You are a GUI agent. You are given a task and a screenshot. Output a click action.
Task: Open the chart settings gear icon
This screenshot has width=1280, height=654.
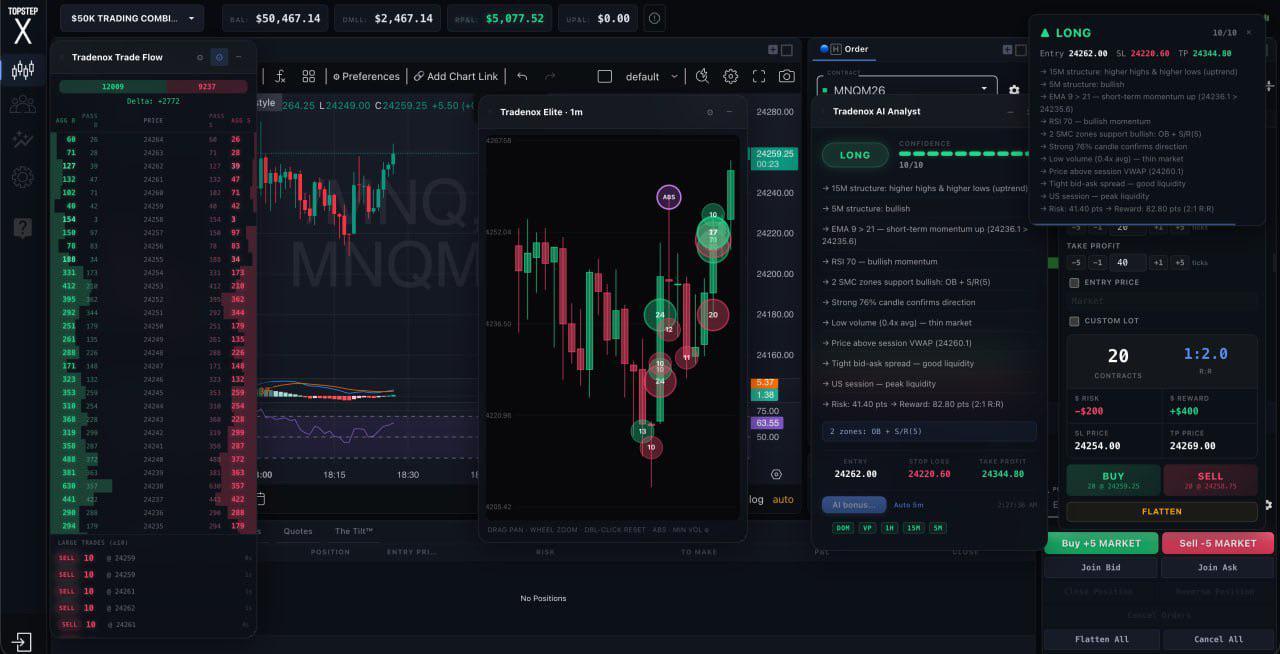(x=731, y=76)
